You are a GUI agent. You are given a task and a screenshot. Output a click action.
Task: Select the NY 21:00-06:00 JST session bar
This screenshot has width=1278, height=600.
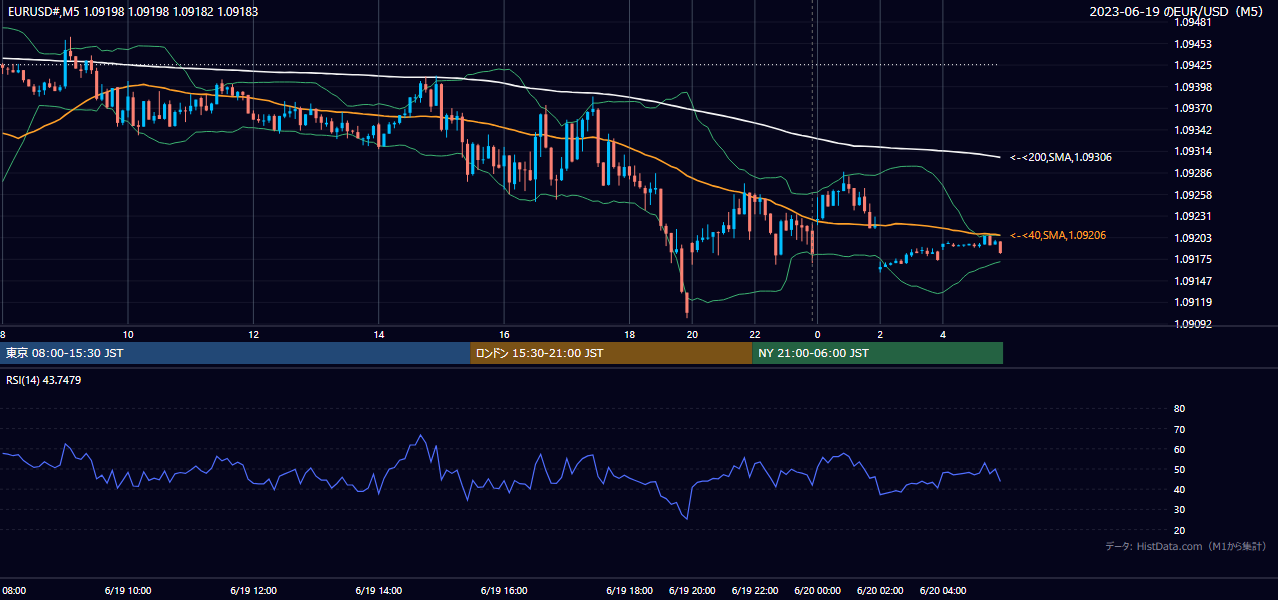[877, 353]
